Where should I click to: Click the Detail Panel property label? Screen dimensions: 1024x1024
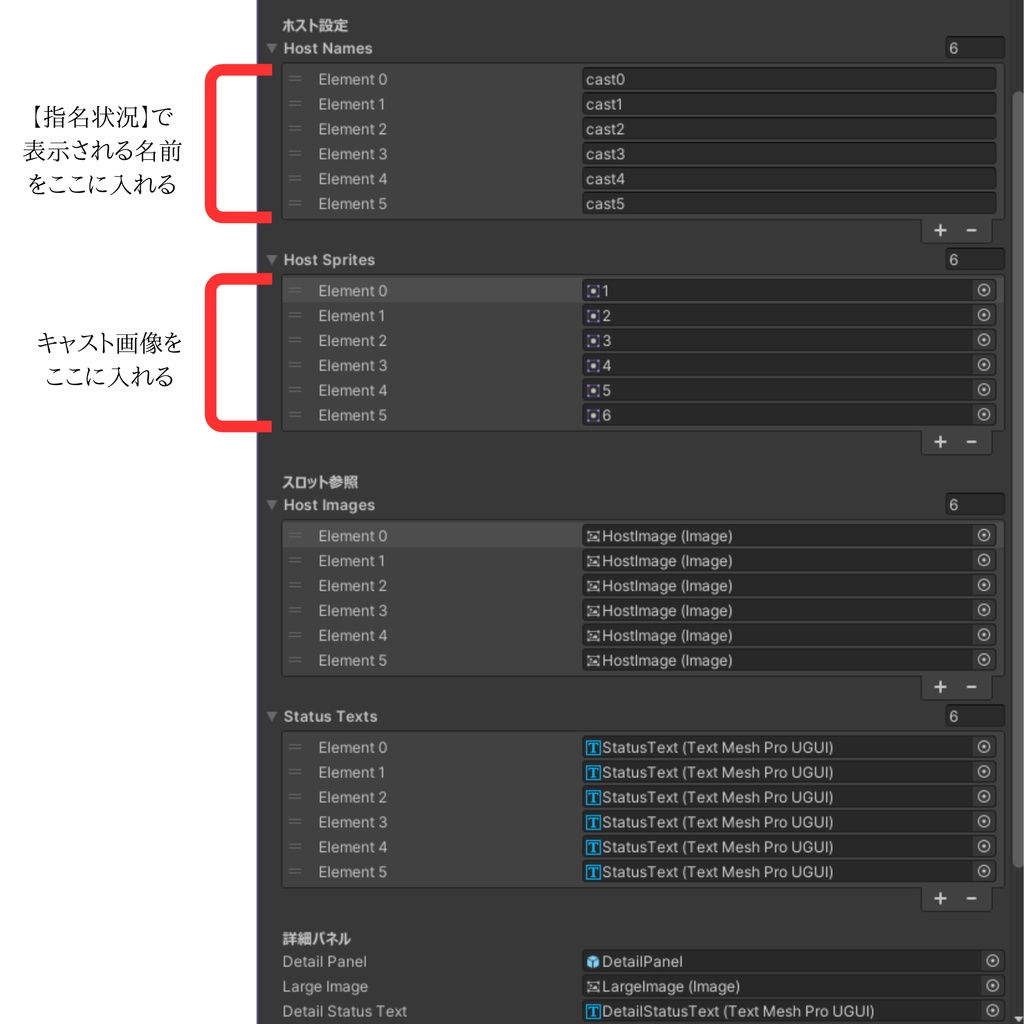coord(325,961)
